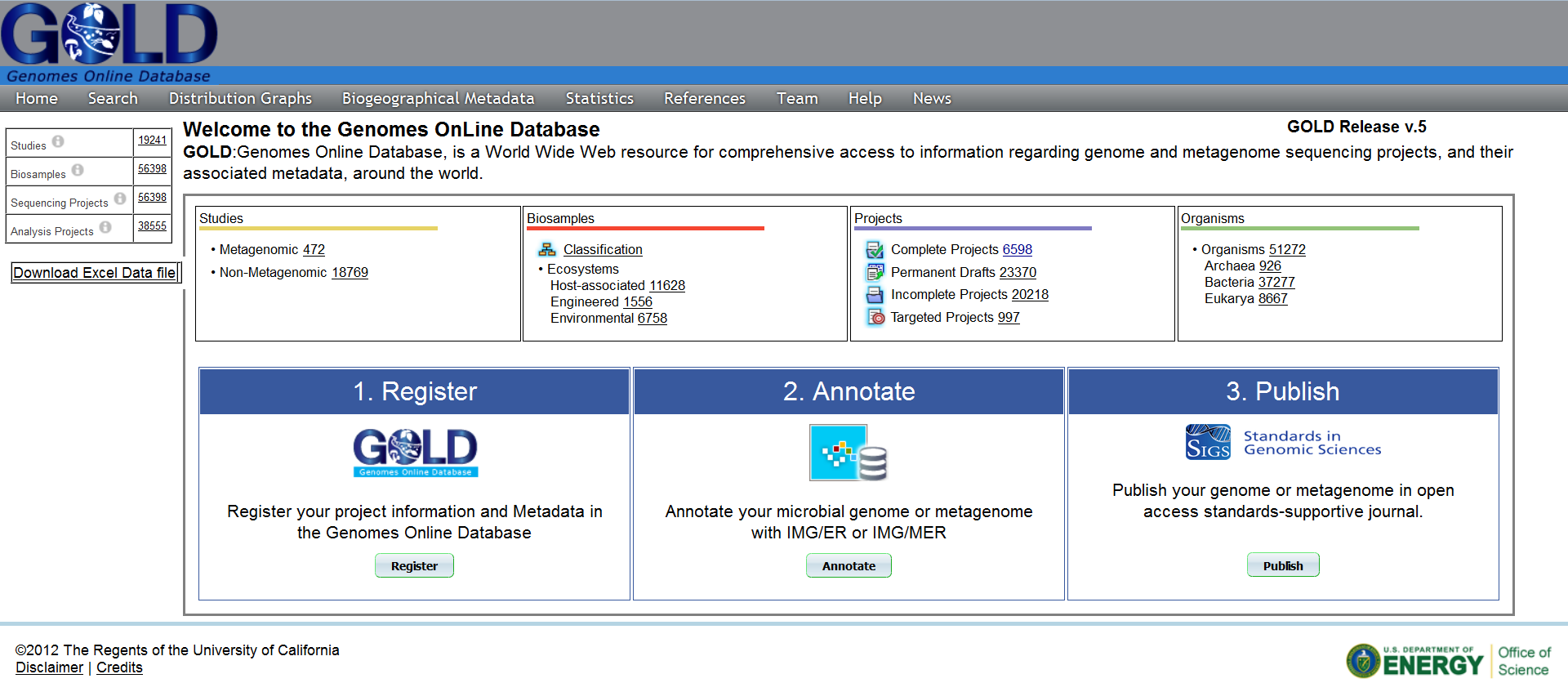The image size is (1568, 683).
Task: Click the Office of Science logo text
Action: tap(1524, 661)
